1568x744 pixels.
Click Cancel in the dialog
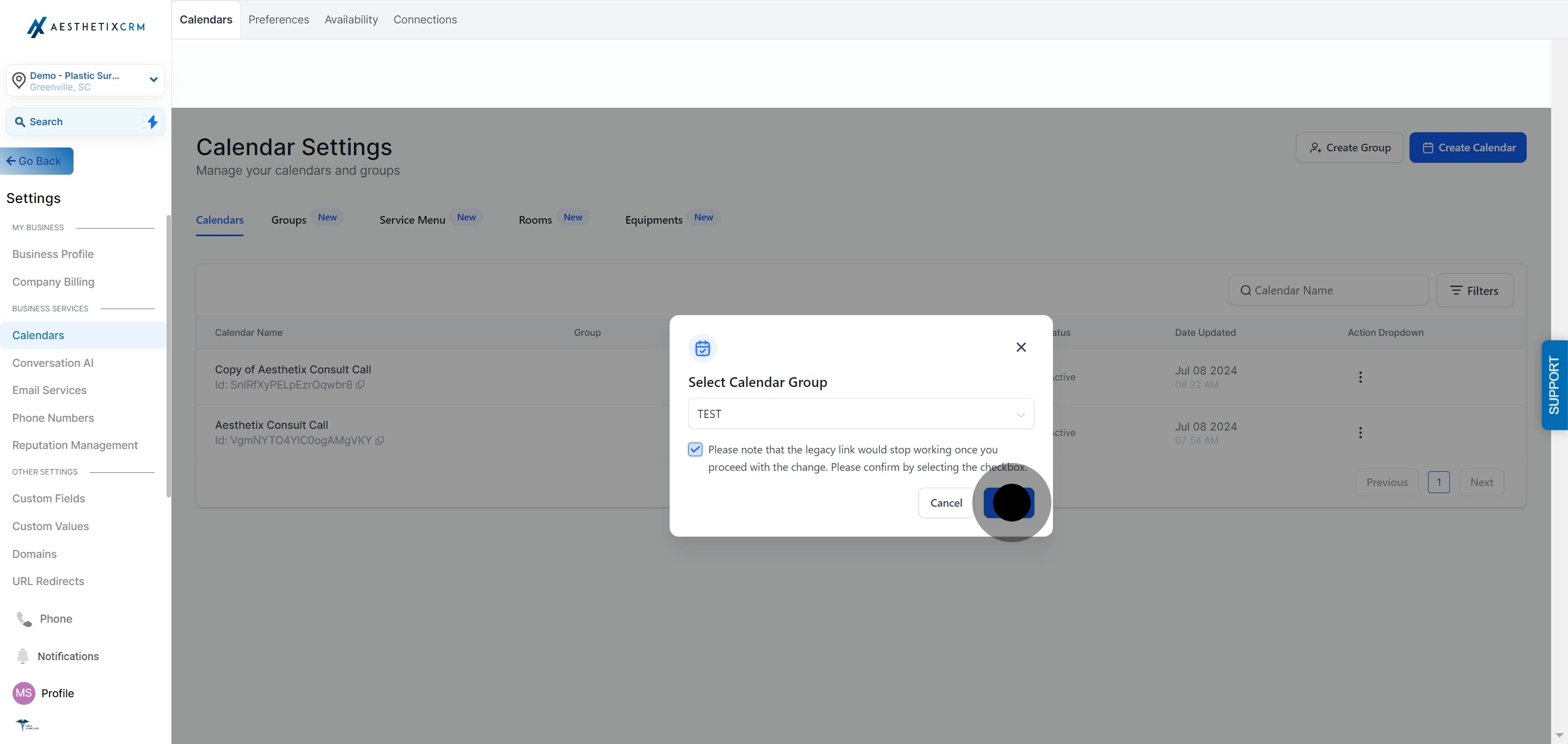coord(945,503)
